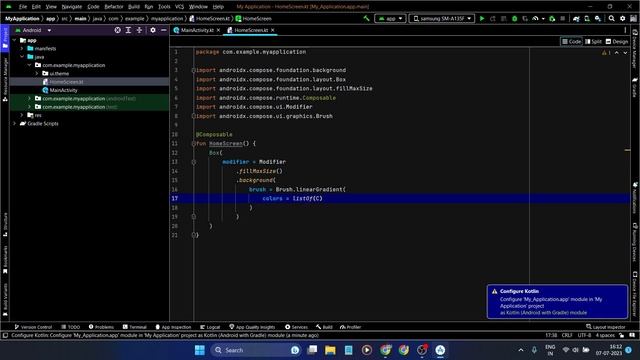Open the Logcat tool window
The image size is (640, 360).
[x=210, y=327]
